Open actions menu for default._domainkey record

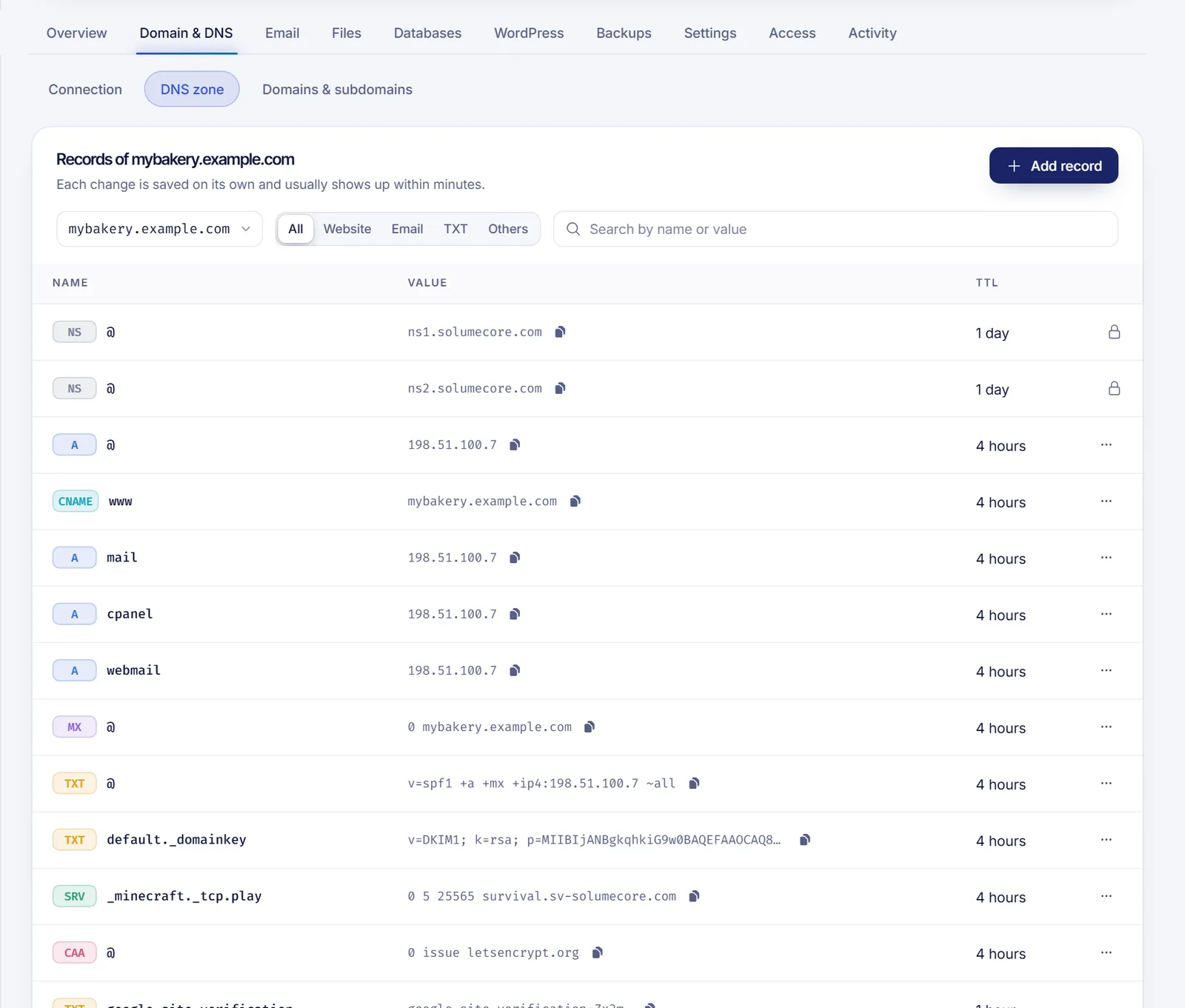pos(1106,840)
